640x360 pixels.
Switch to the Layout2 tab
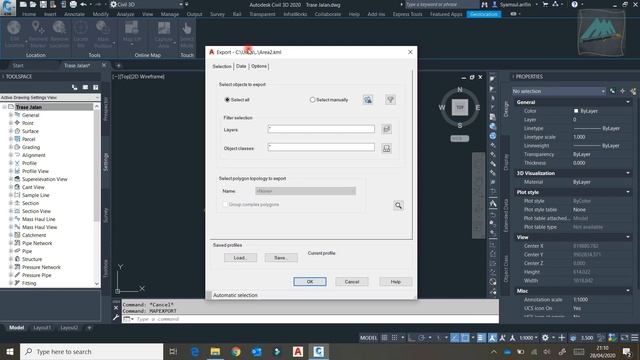point(69,327)
